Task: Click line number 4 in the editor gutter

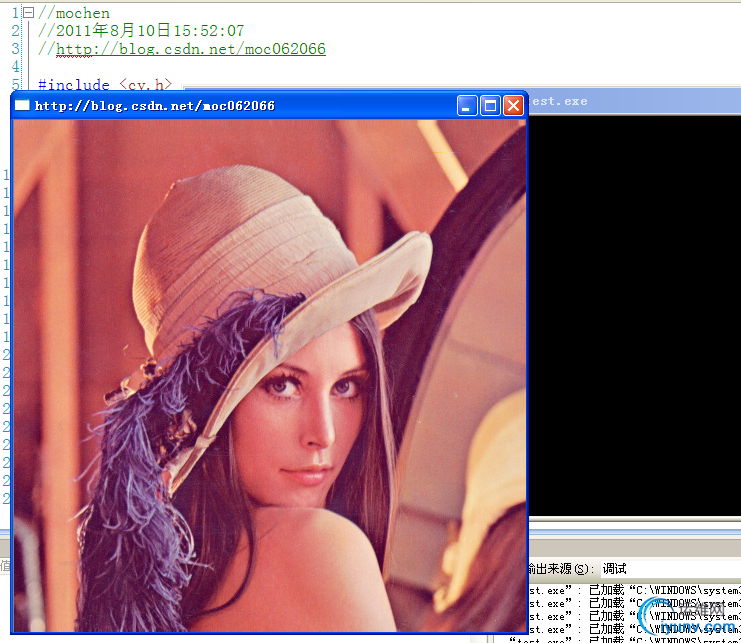Action: (x=16, y=66)
